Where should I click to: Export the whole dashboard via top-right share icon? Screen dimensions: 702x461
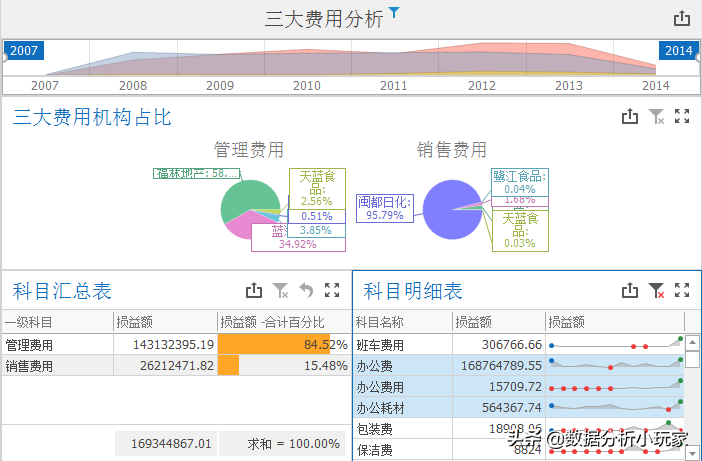coord(682,18)
